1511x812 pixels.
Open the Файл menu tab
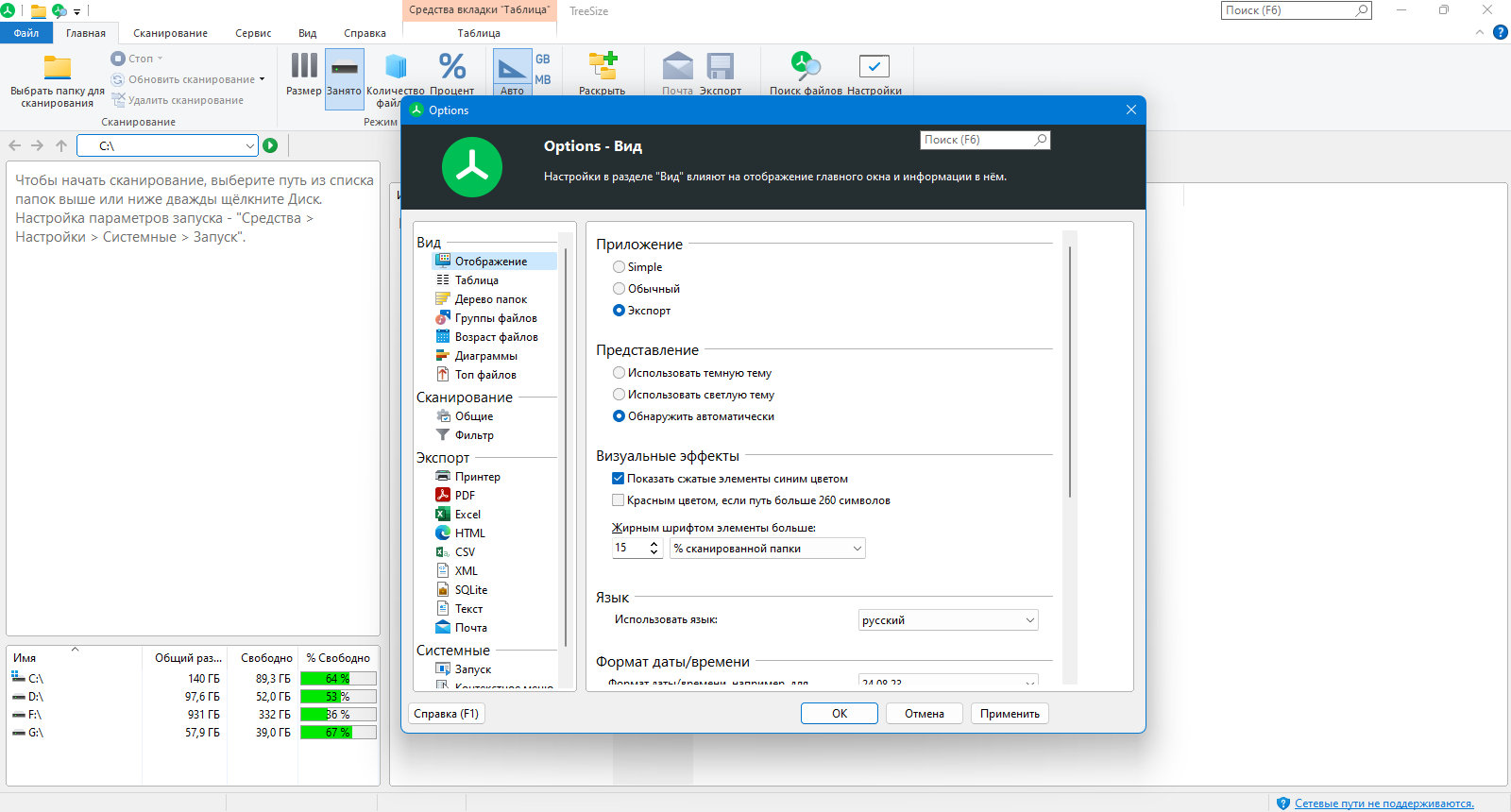tap(26, 33)
